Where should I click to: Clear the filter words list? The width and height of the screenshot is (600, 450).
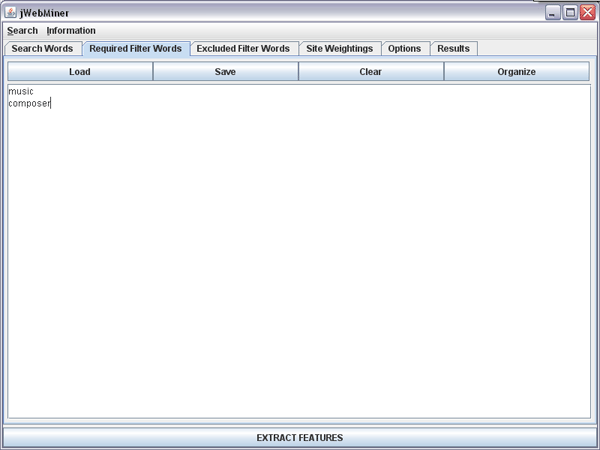[370, 72]
